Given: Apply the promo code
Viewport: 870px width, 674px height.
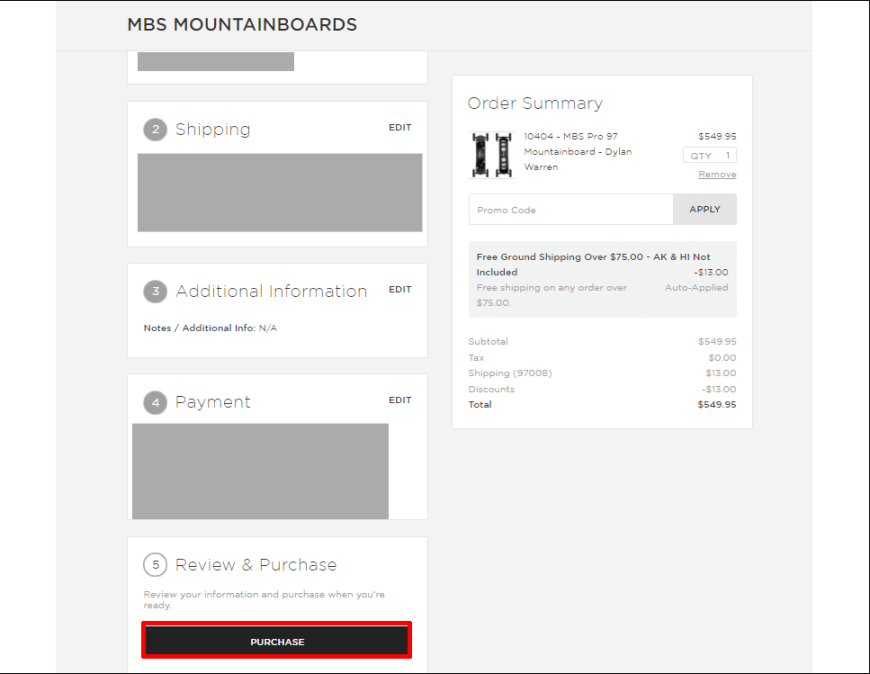Looking at the screenshot, I should point(705,209).
